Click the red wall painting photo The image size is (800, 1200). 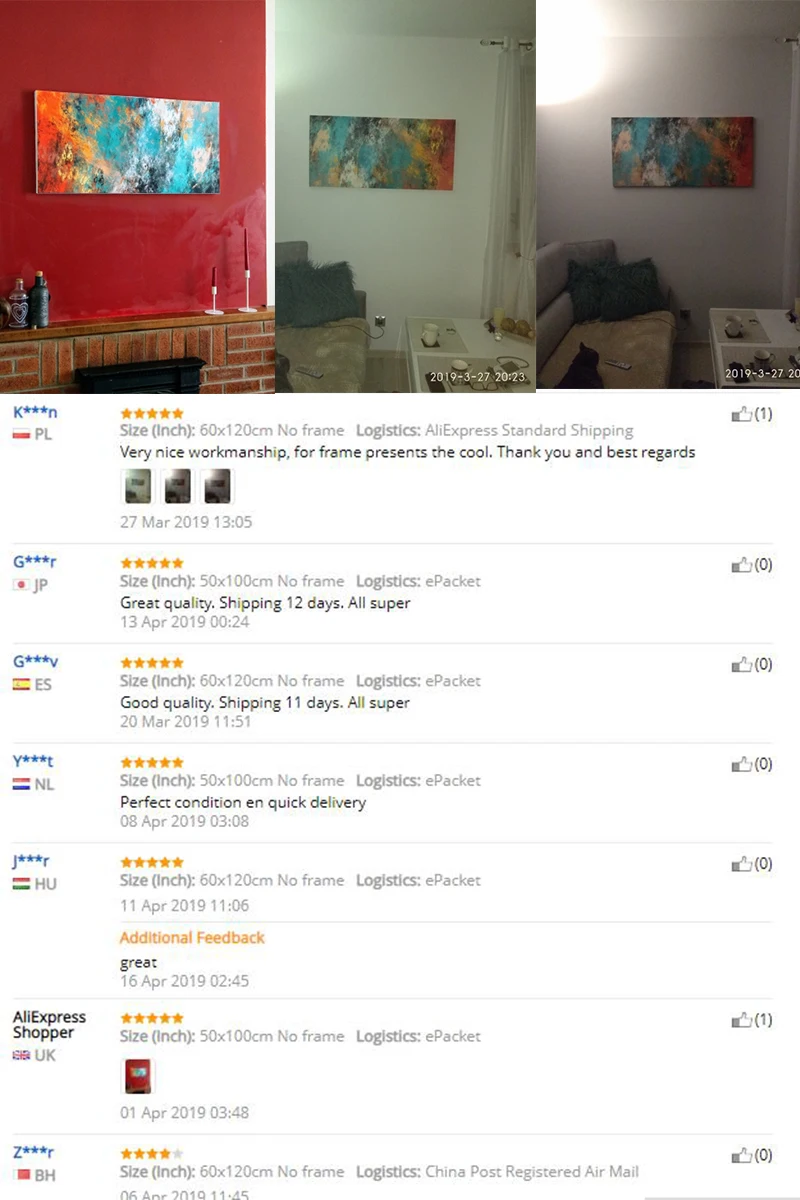(x=135, y=196)
